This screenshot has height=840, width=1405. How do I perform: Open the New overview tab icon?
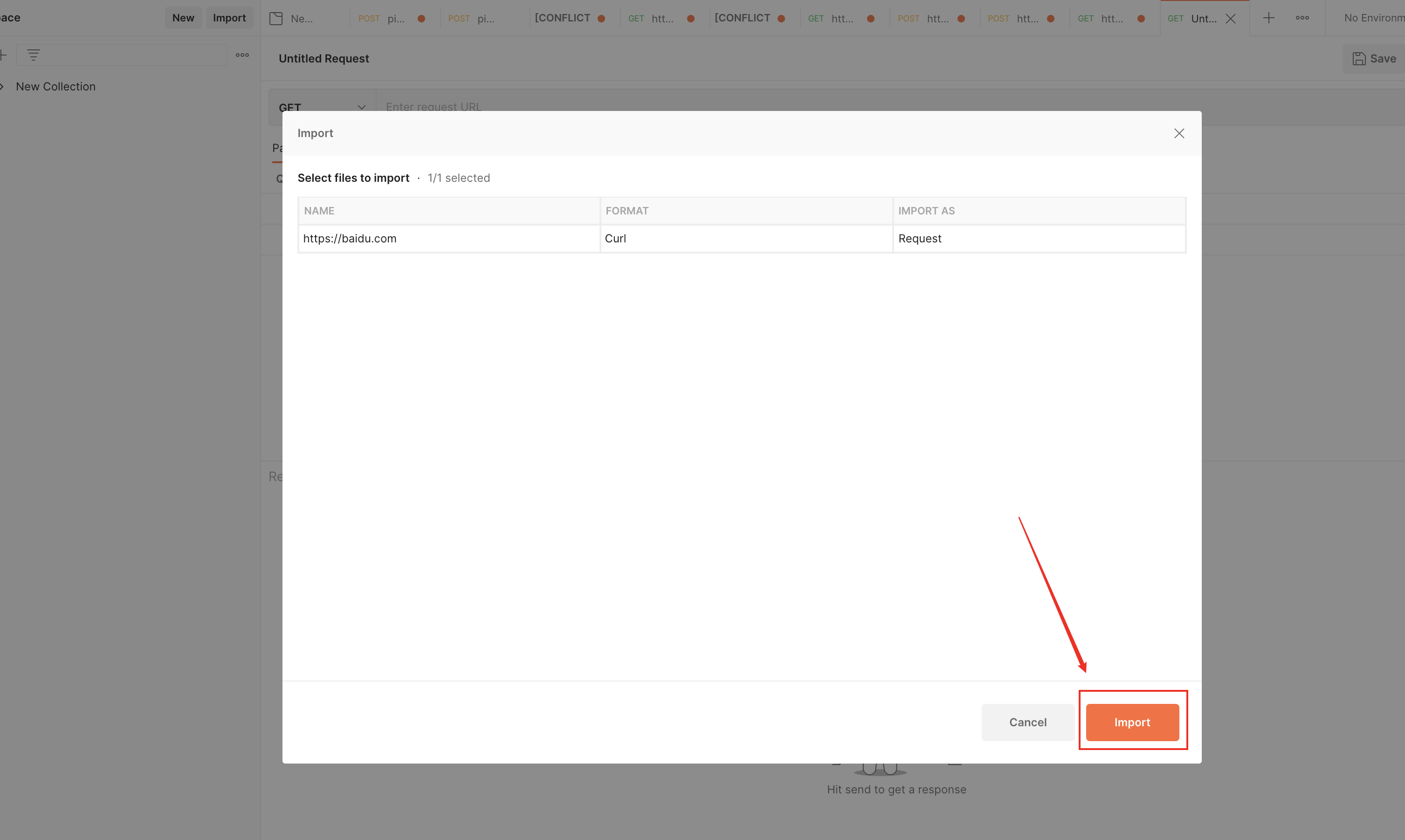click(x=276, y=19)
